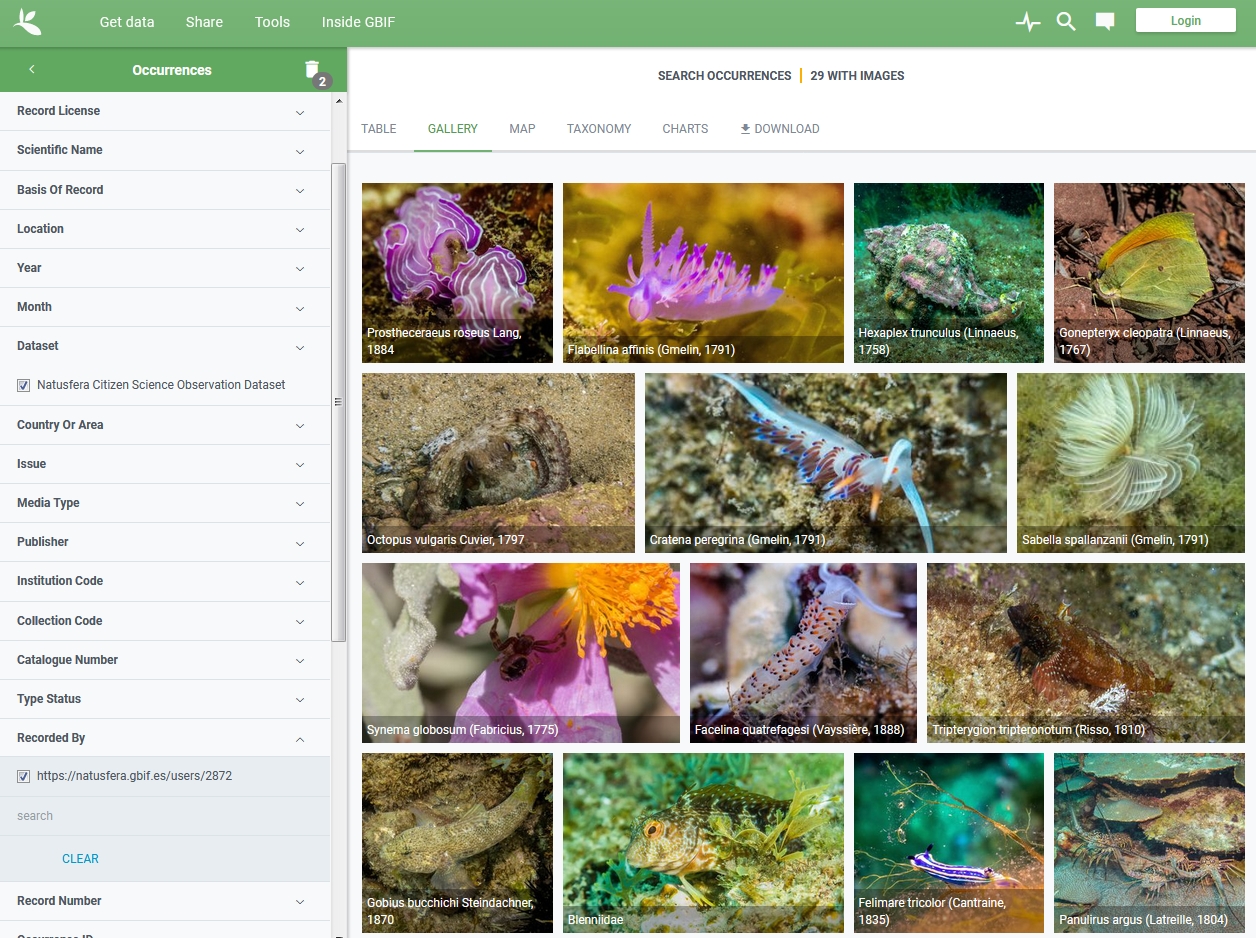
Task: Click the Login button
Action: (x=1185, y=21)
